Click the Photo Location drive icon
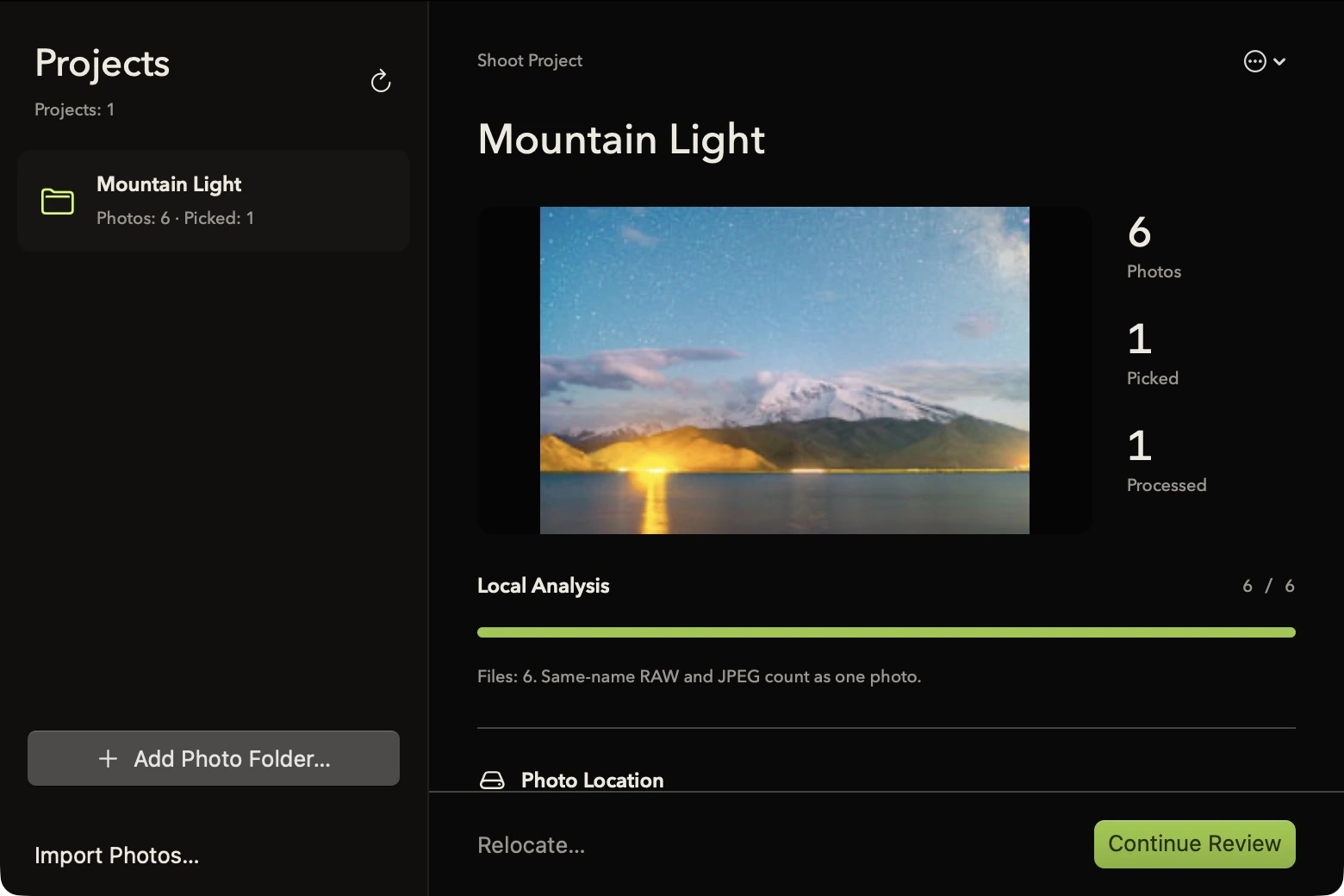The height and width of the screenshot is (896, 1344). coord(492,781)
